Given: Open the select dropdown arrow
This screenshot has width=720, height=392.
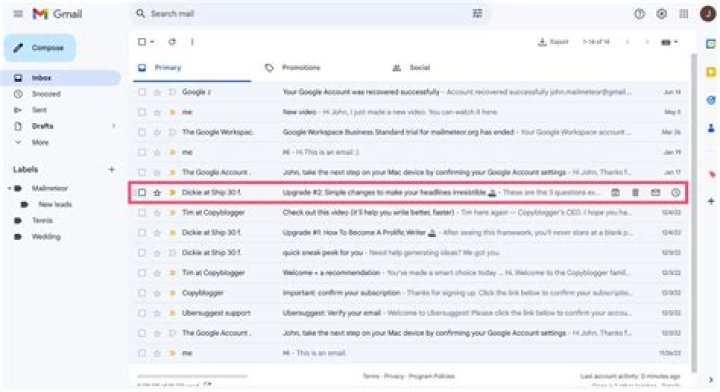Looking at the screenshot, I should click(152, 42).
